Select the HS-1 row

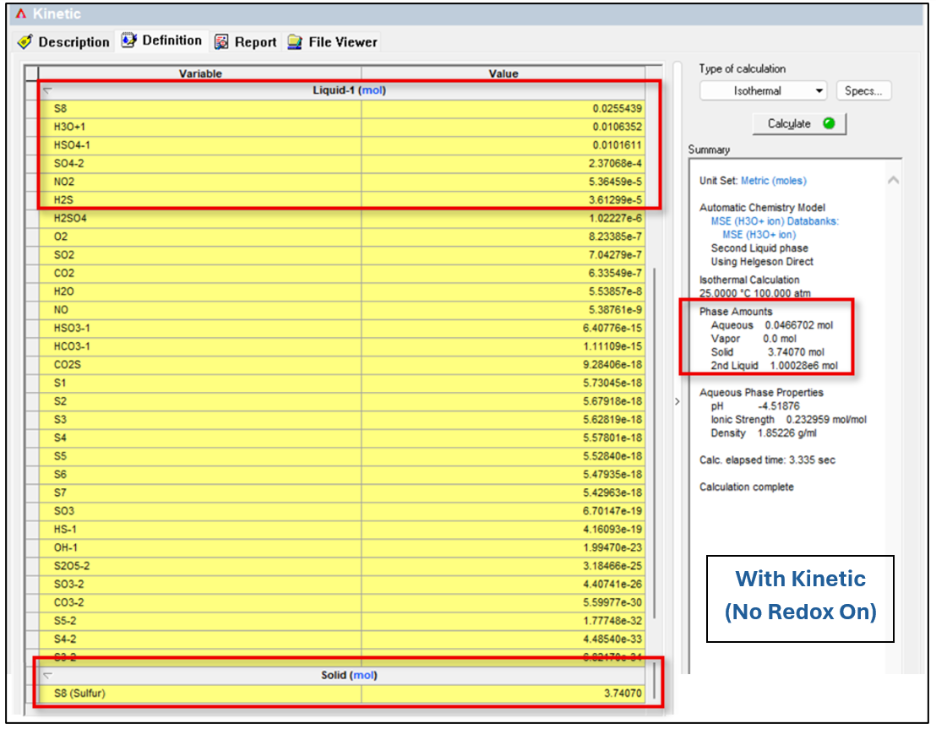(341, 530)
